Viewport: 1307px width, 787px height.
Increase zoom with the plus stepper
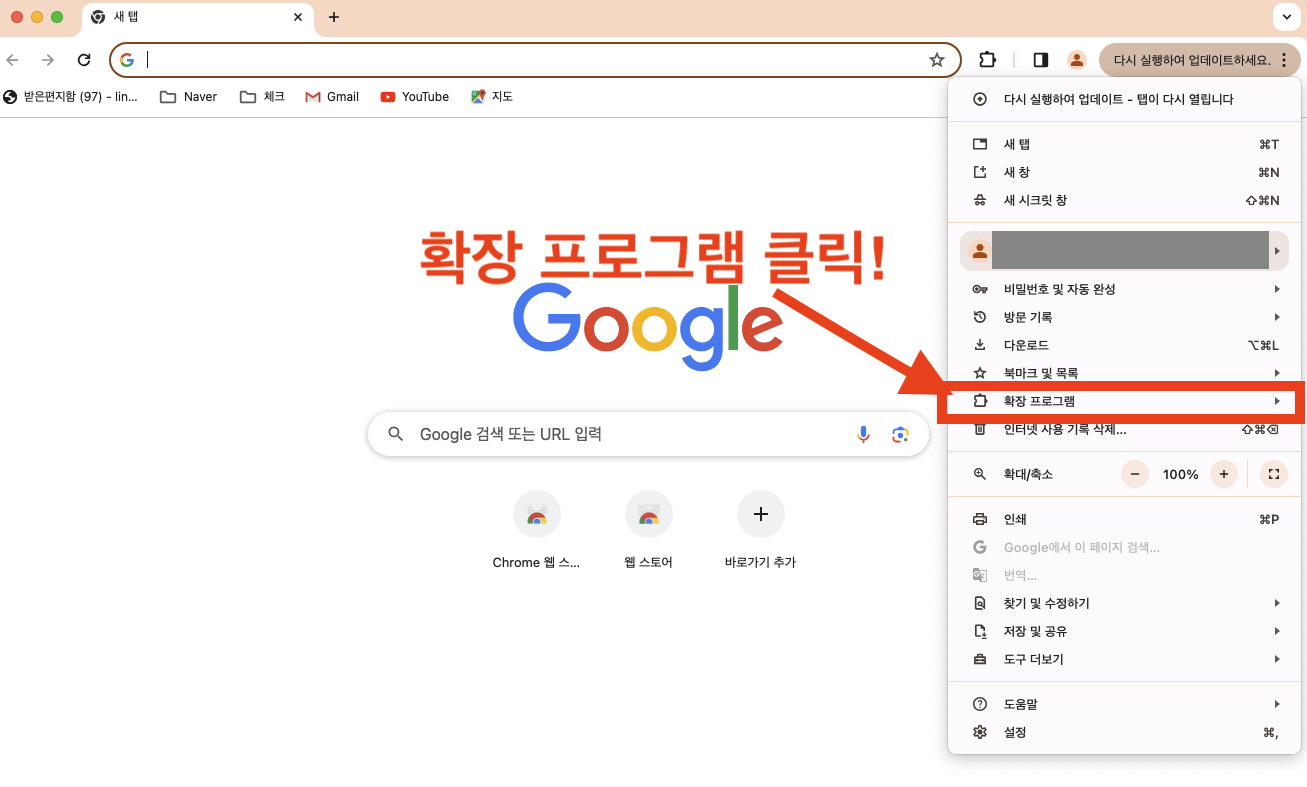point(1224,474)
